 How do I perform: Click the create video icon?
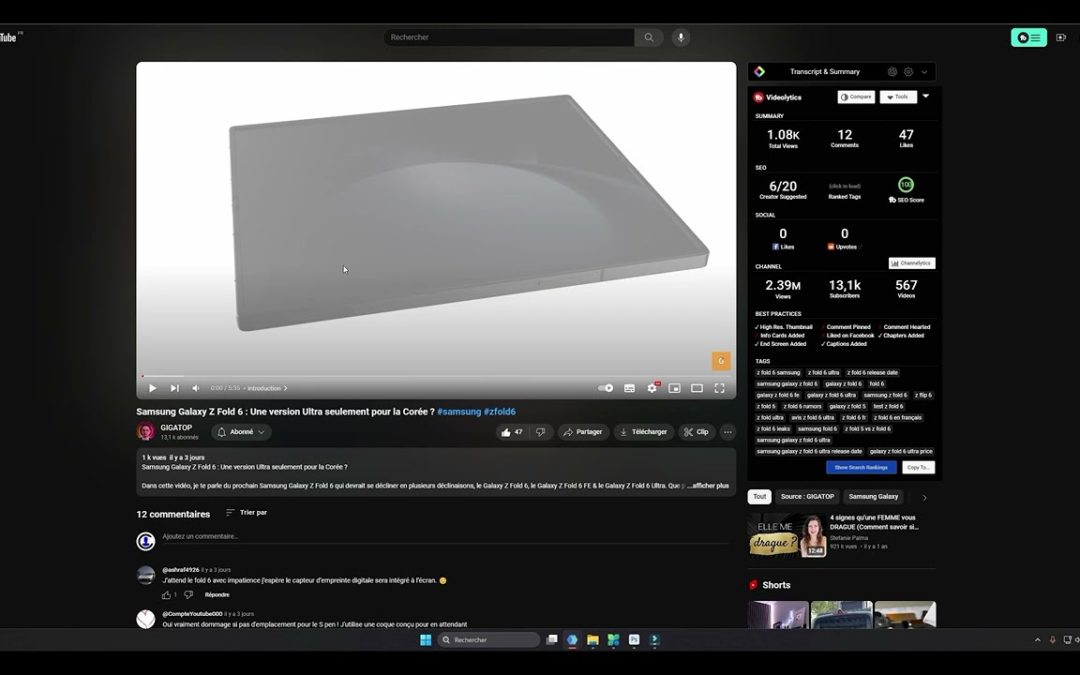(1061, 37)
